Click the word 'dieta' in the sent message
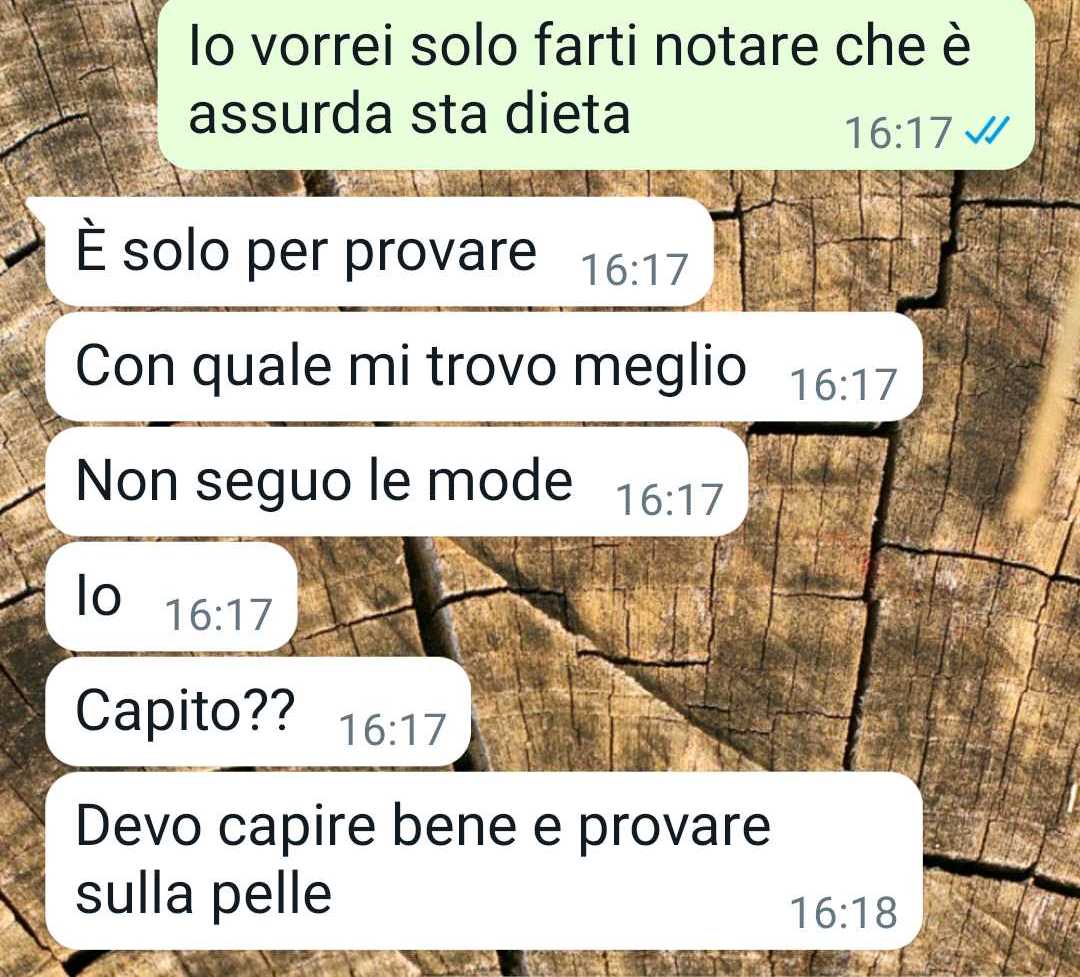 (568, 113)
